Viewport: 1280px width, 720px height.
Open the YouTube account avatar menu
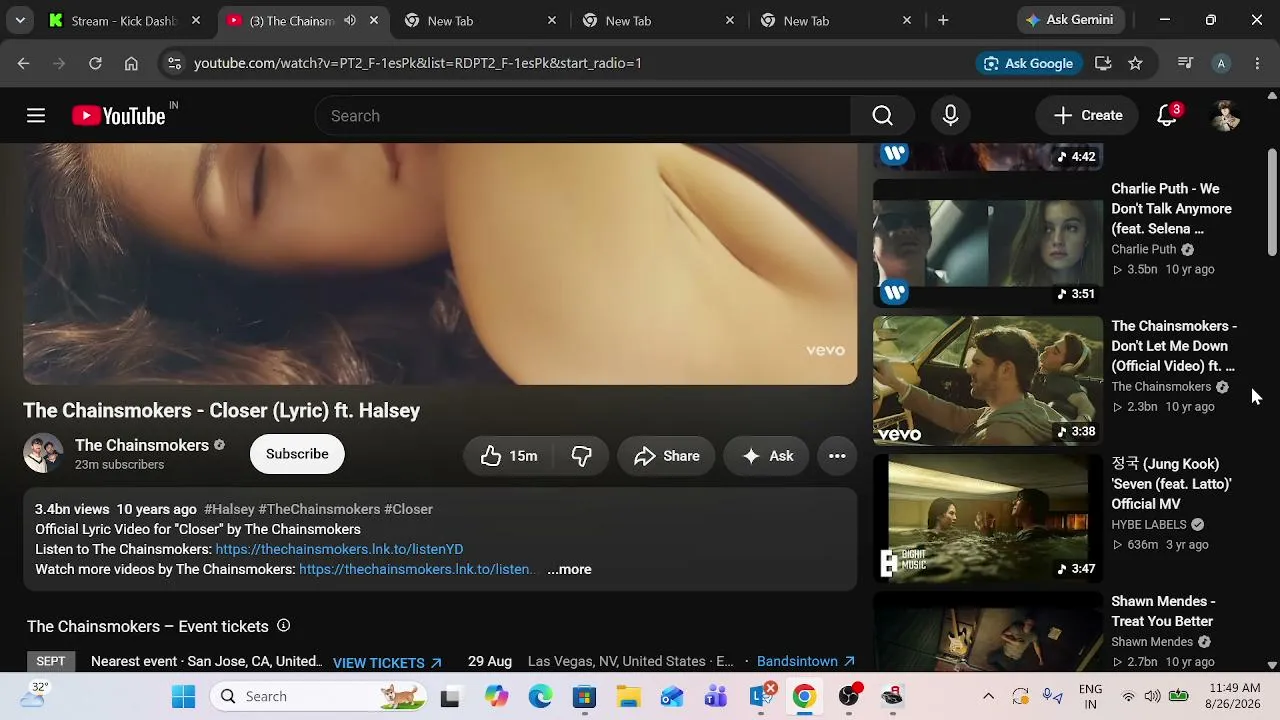coord(1225,116)
